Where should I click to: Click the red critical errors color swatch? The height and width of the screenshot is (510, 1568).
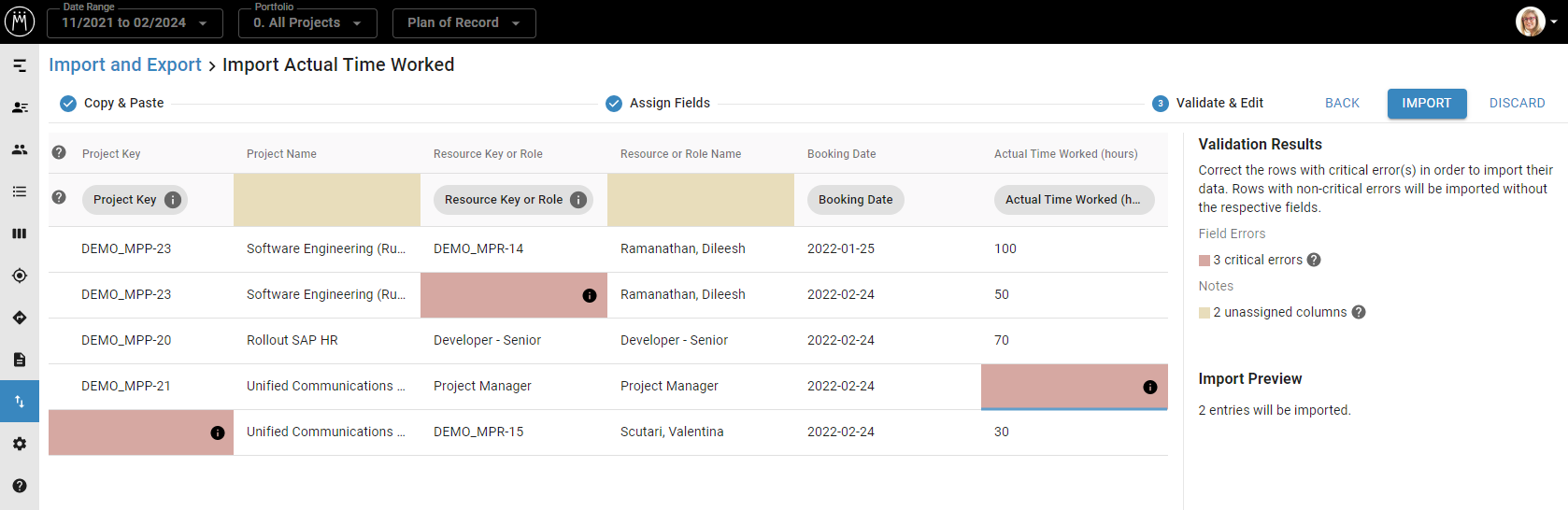1205,260
